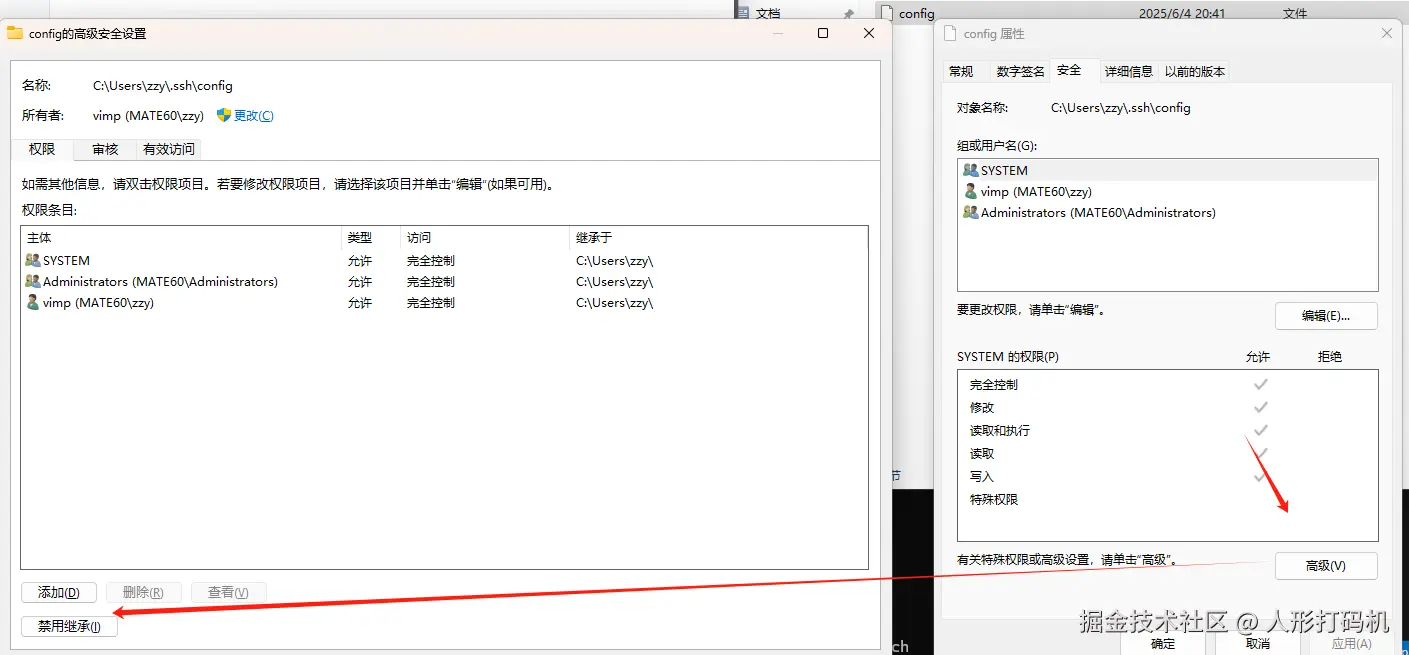Click the 取消 button in config properties
1409x655 pixels.
pos(1258,644)
